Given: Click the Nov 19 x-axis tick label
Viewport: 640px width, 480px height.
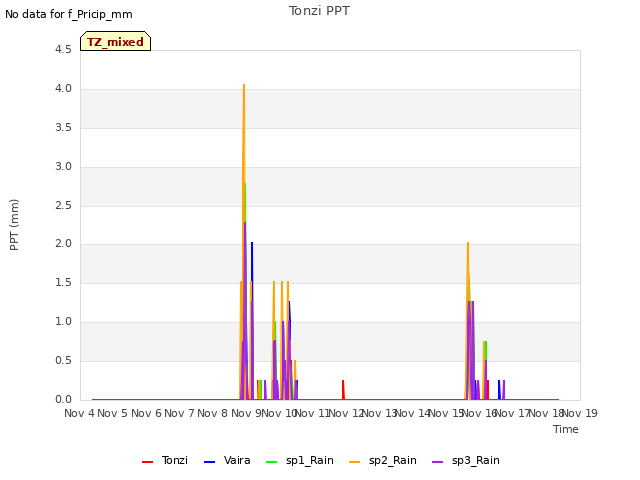Looking at the screenshot, I should click(580, 413).
